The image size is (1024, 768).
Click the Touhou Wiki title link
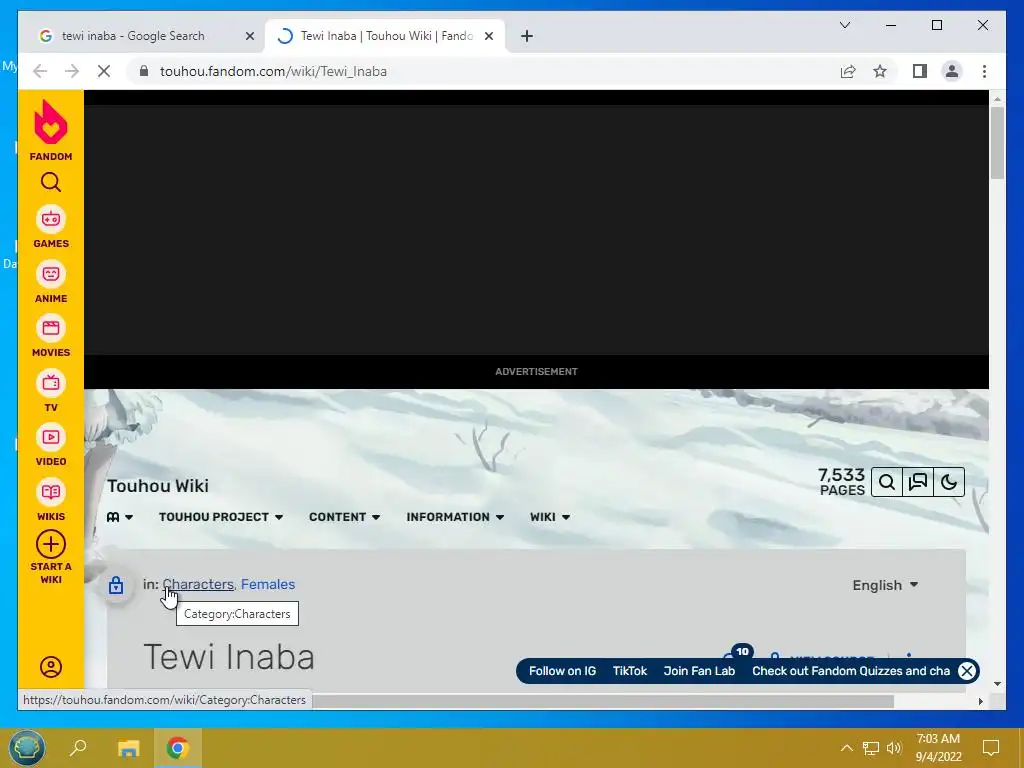pyautogui.click(x=158, y=486)
